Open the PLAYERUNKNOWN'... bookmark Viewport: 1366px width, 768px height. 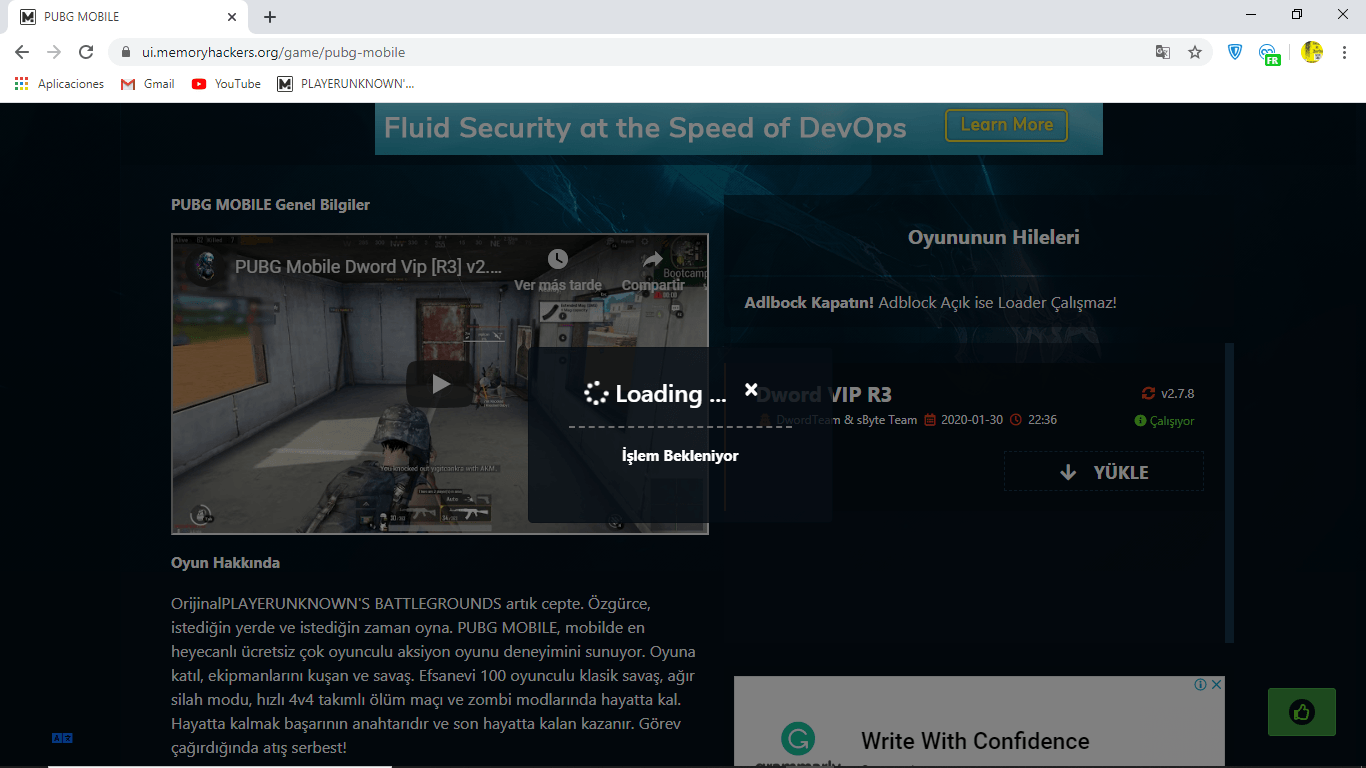click(346, 84)
